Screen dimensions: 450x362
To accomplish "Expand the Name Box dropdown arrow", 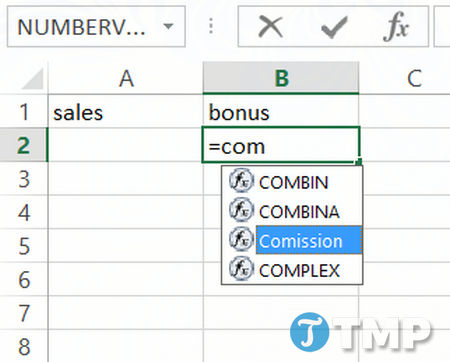I will click(x=169, y=26).
